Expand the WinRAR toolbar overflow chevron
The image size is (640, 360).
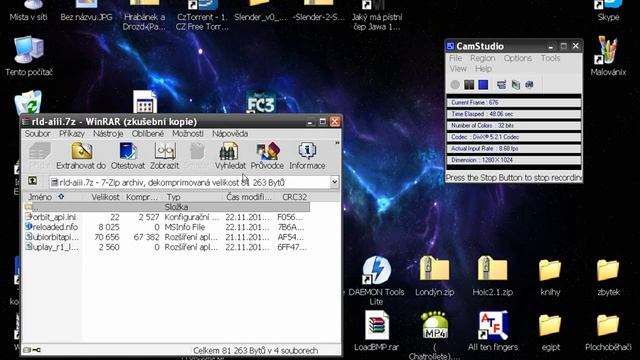pos(337,143)
